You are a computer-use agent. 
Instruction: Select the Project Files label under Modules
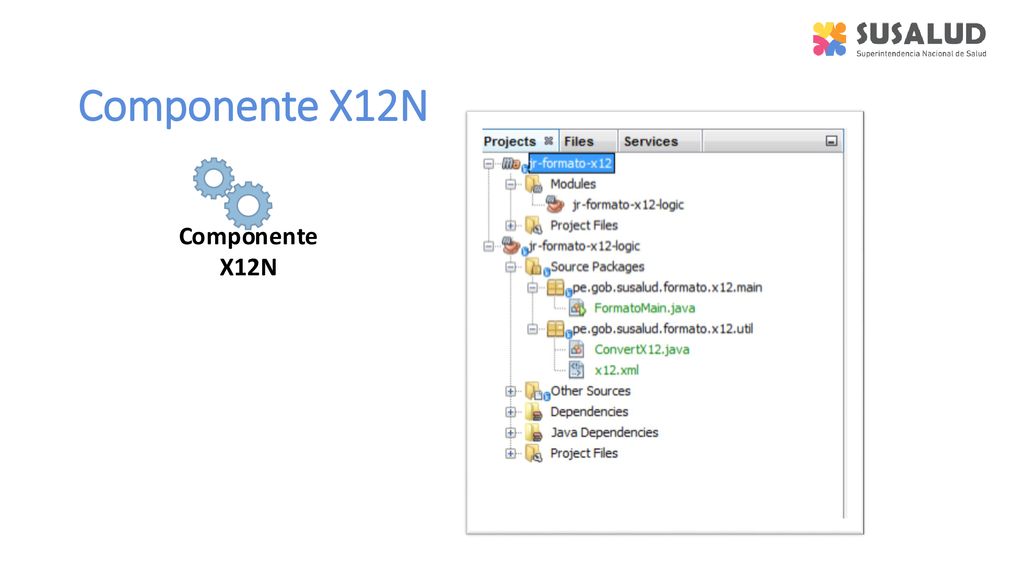pyautogui.click(x=584, y=225)
